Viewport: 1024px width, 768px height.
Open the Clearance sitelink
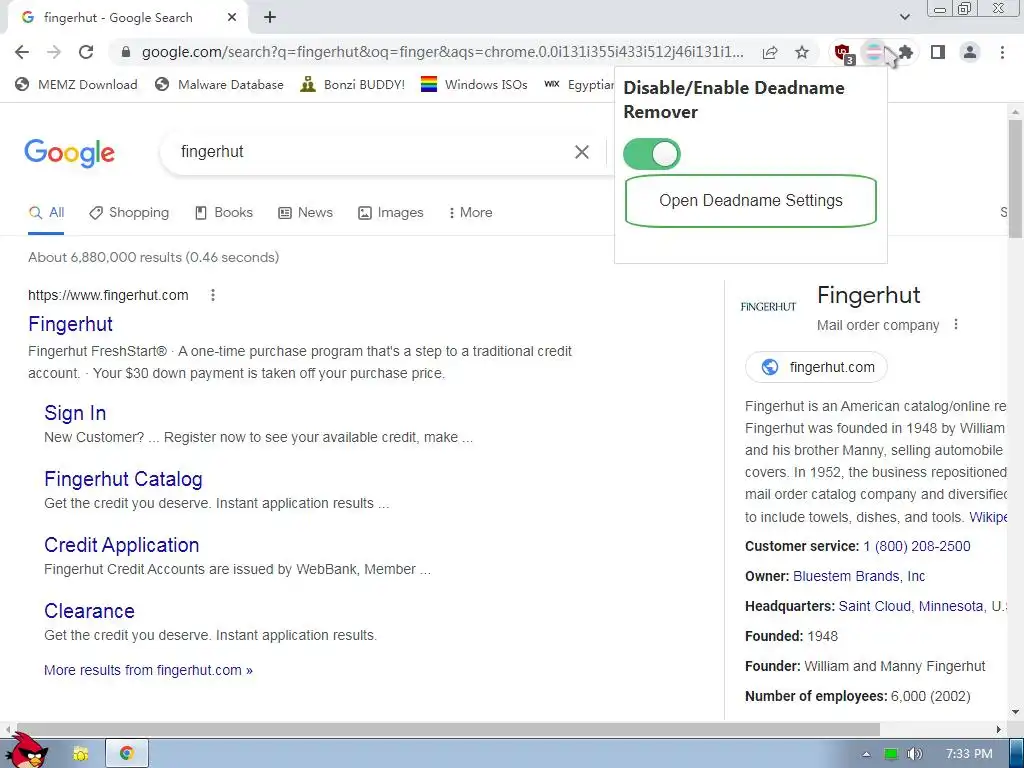click(x=89, y=611)
